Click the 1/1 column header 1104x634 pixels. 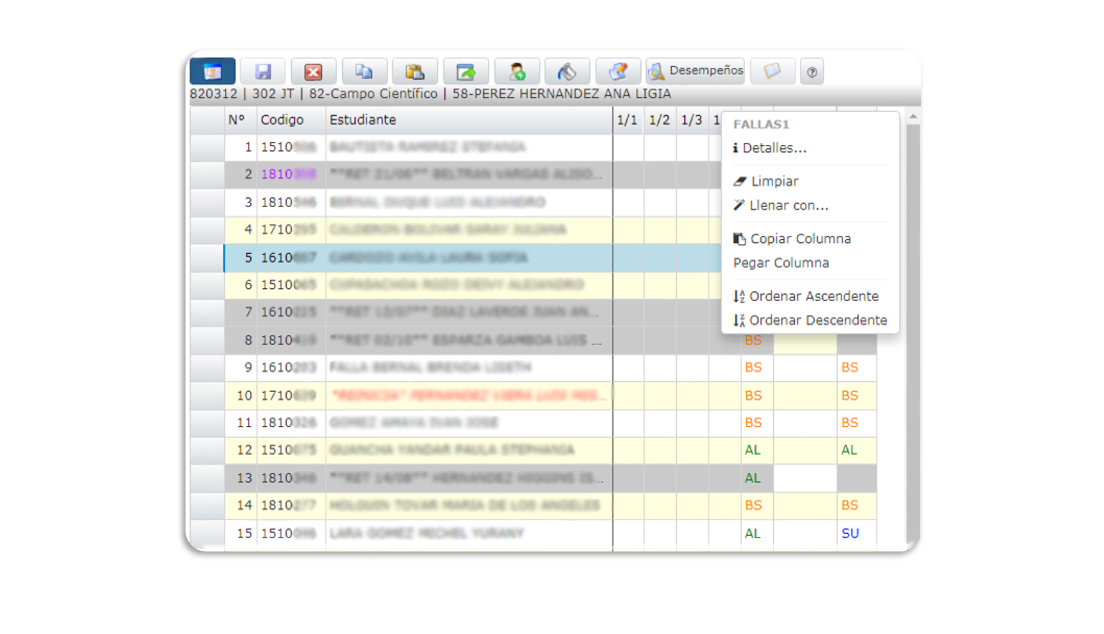click(628, 120)
